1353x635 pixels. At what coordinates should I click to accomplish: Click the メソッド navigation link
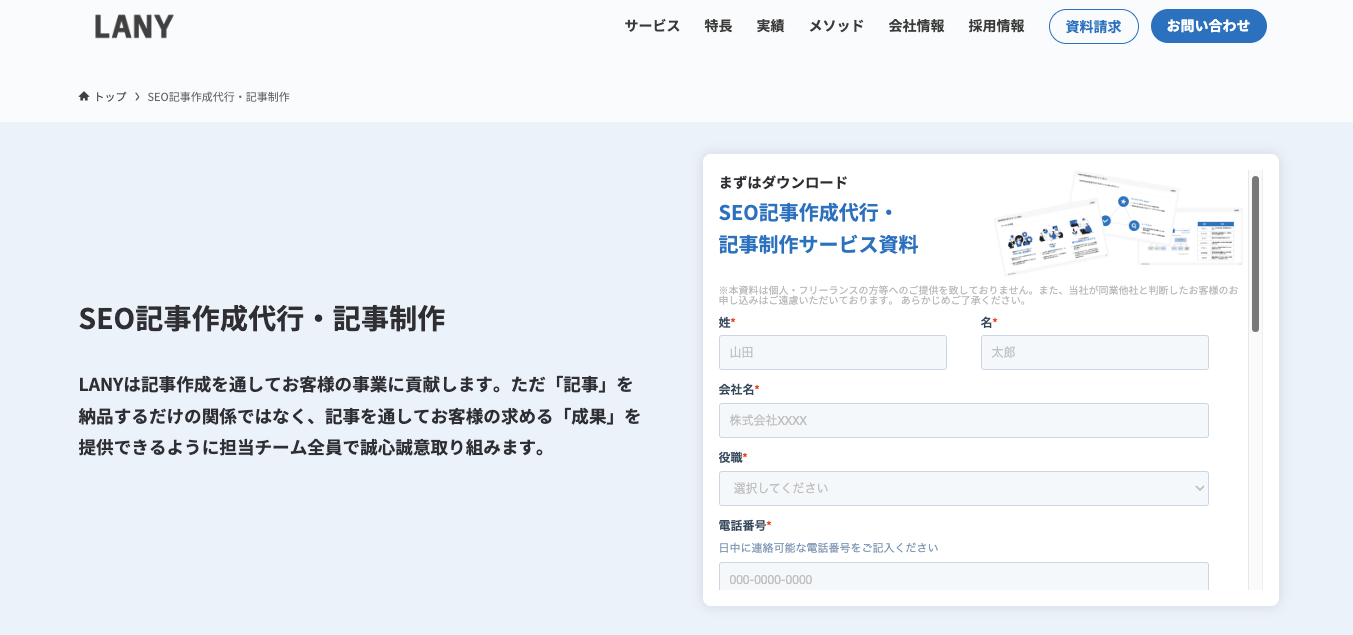coord(836,26)
